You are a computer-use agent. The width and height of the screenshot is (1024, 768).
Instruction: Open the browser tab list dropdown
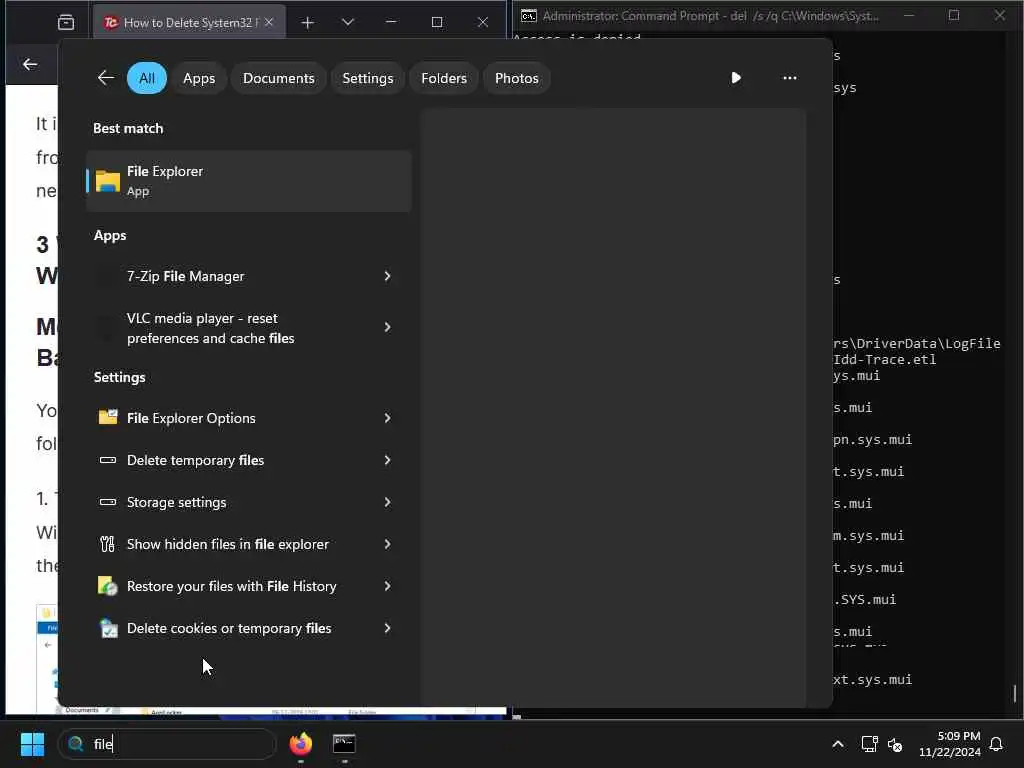tap(348, 22)
